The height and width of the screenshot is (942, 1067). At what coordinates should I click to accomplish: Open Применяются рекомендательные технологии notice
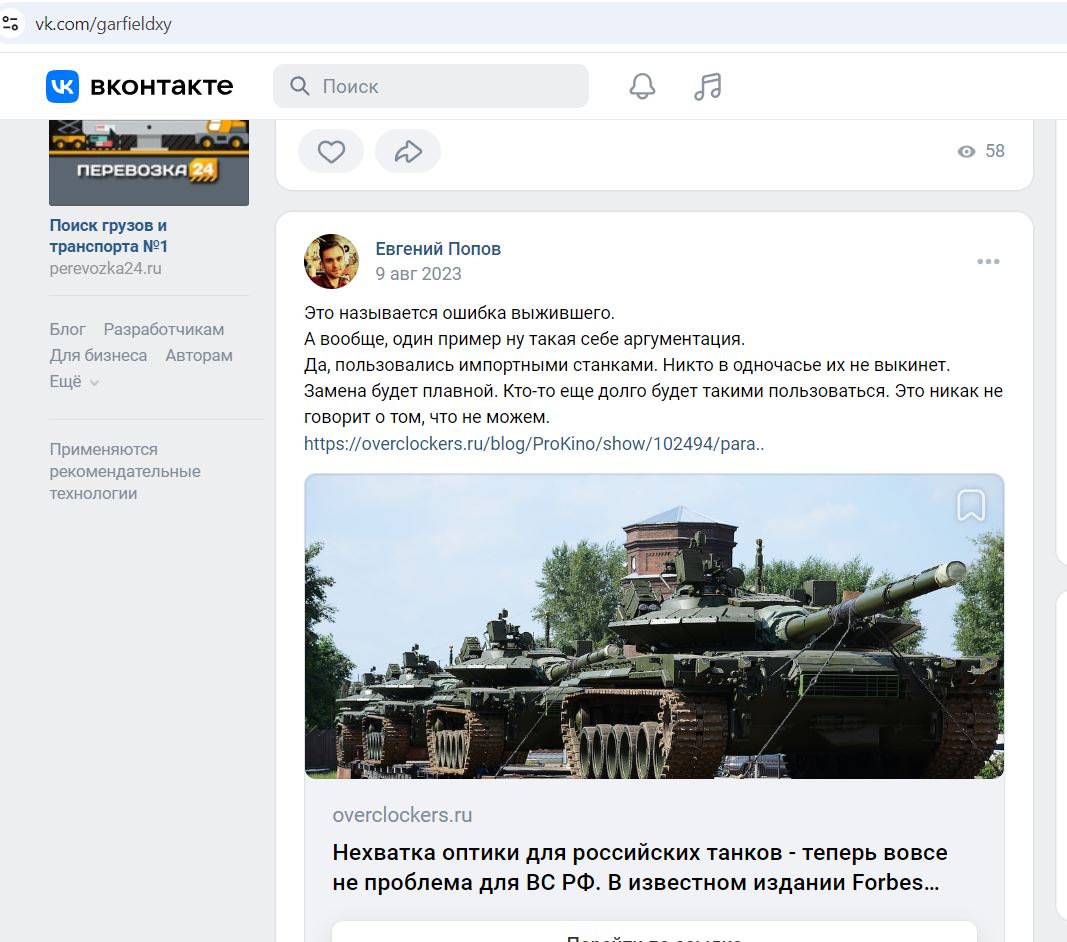pos(125,471)
